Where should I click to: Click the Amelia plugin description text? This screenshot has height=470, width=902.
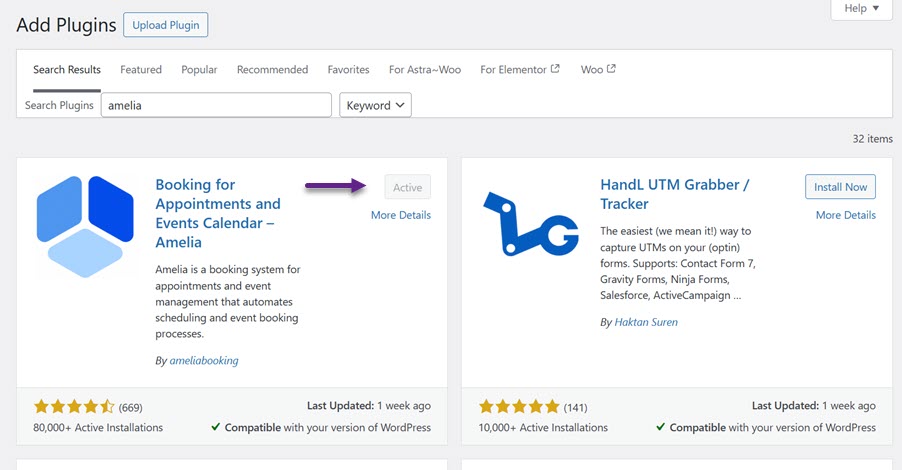[x=228, y=301]
